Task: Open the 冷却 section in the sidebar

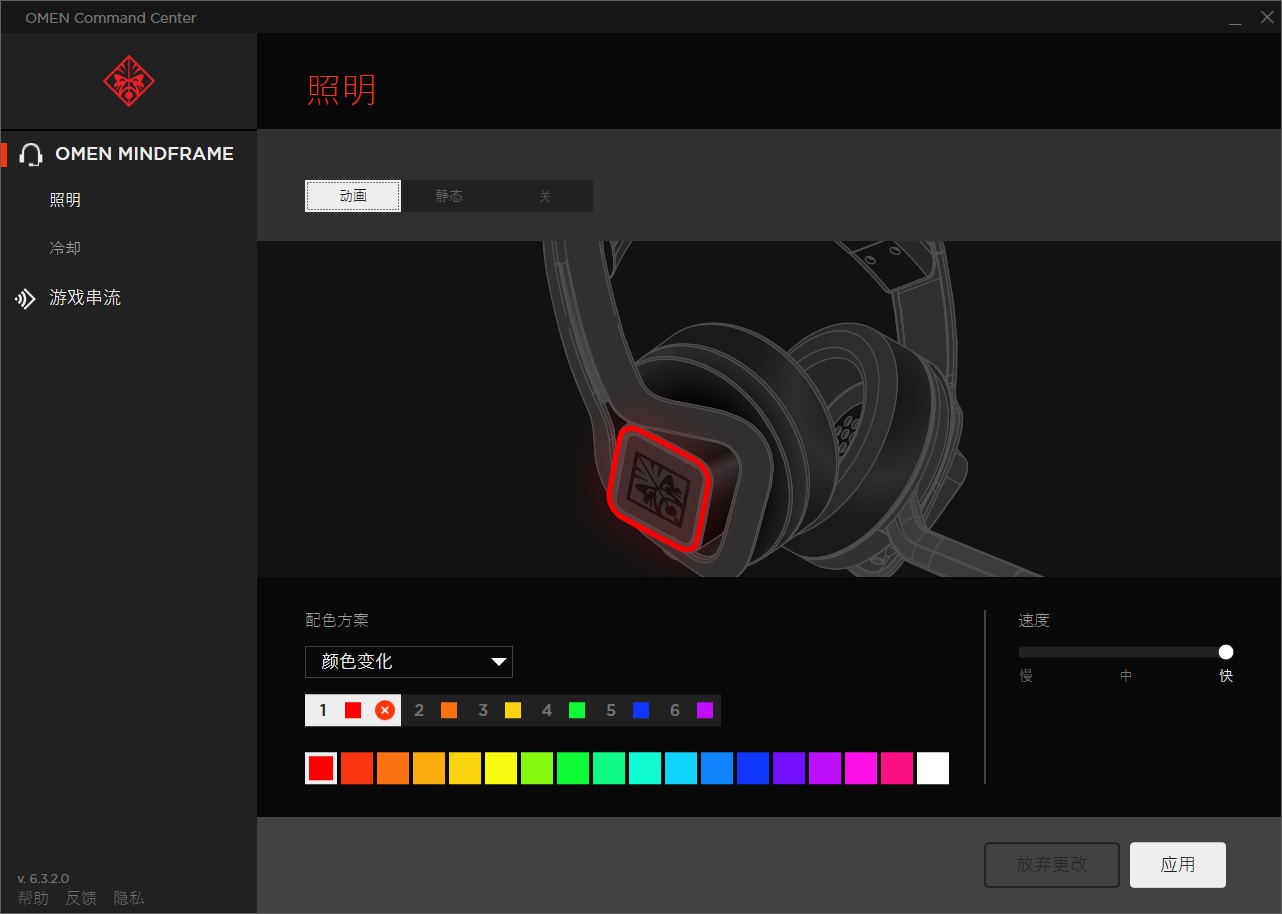Action: tap(65, 248)
